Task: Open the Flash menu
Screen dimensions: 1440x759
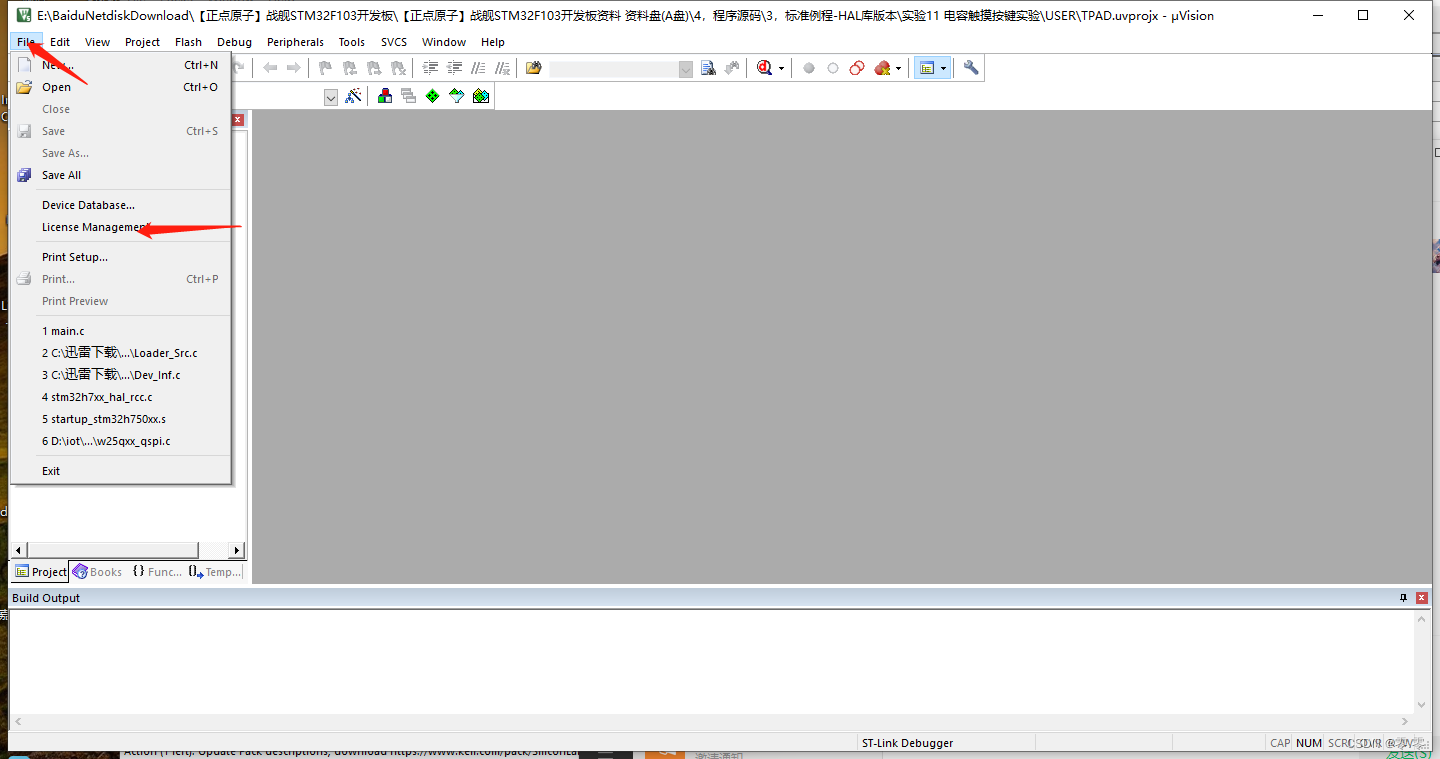Action: [x=188, y=42]
